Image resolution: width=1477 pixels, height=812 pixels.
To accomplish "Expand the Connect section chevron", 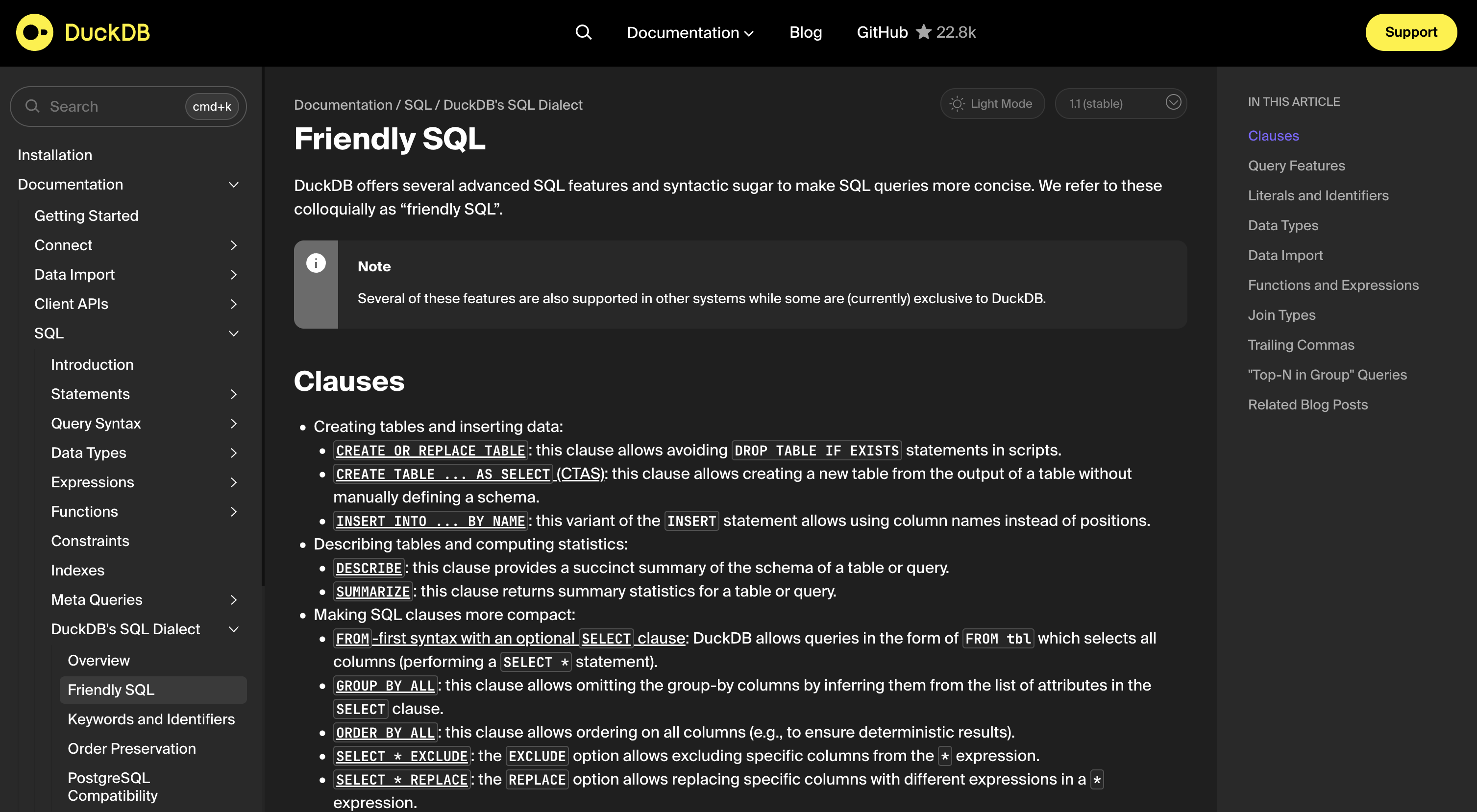I will click(x=233, y=245).
